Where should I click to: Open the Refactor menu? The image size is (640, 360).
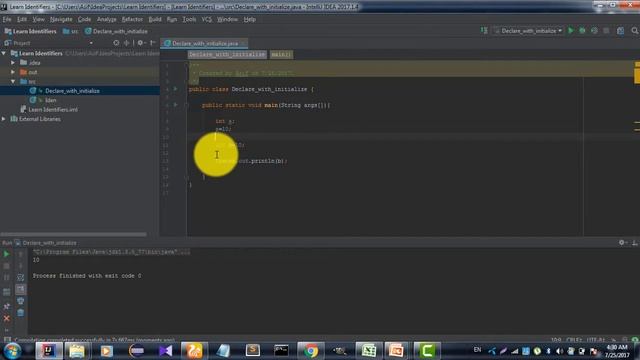point(132,19)
